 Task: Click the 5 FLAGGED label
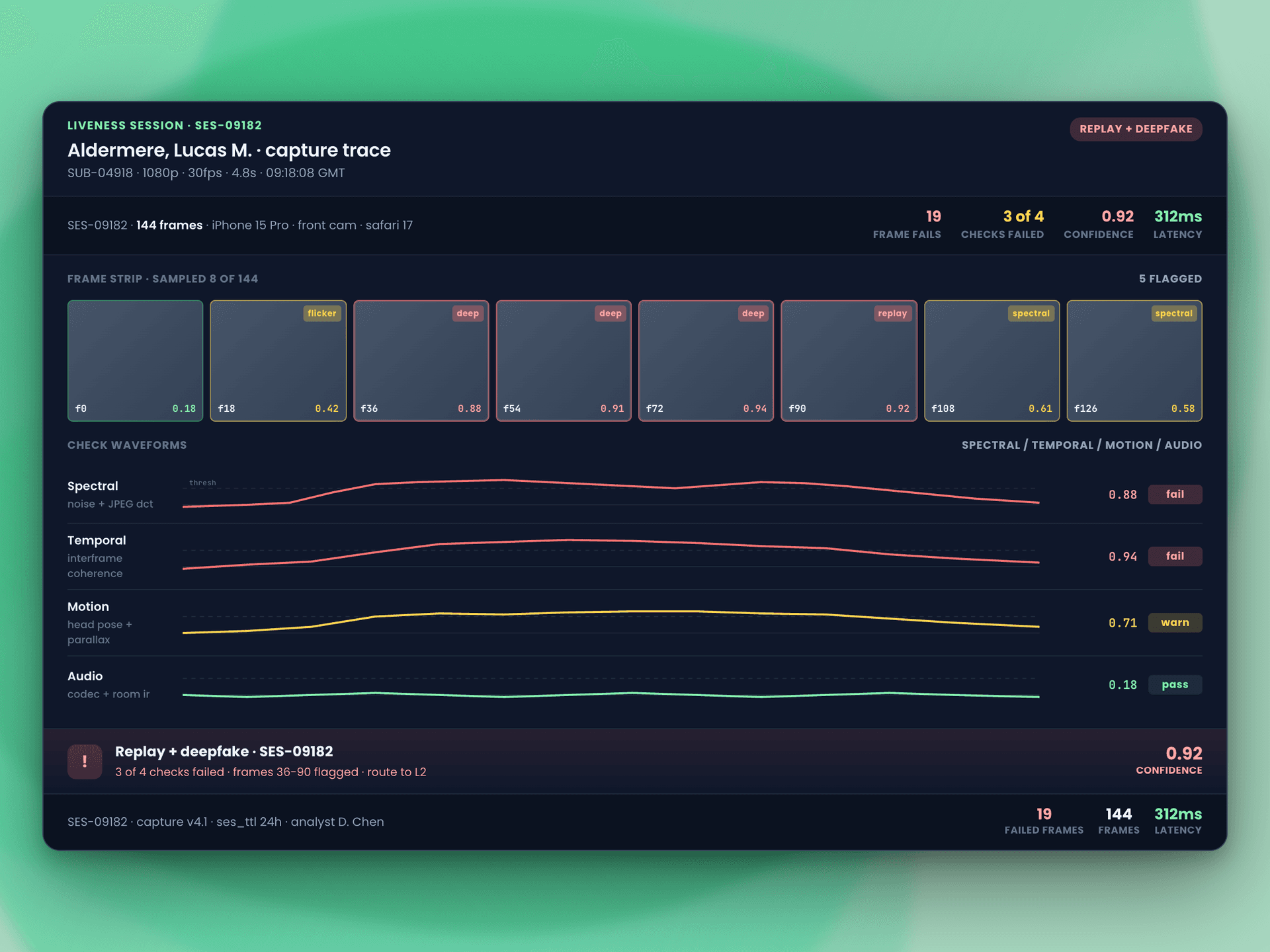tap(1170, 279)
